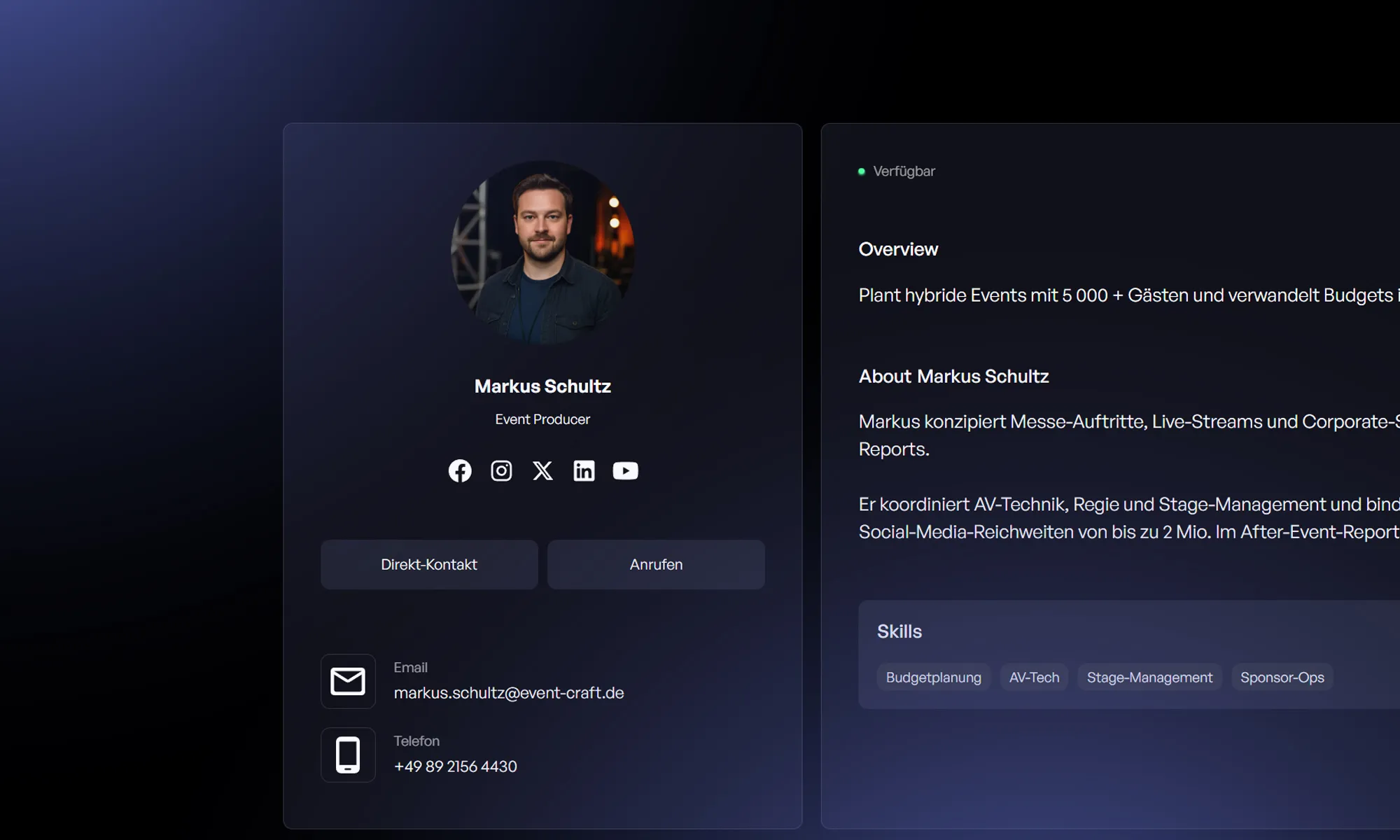
Task: Click the Telefon label
Action: point(416,741)
